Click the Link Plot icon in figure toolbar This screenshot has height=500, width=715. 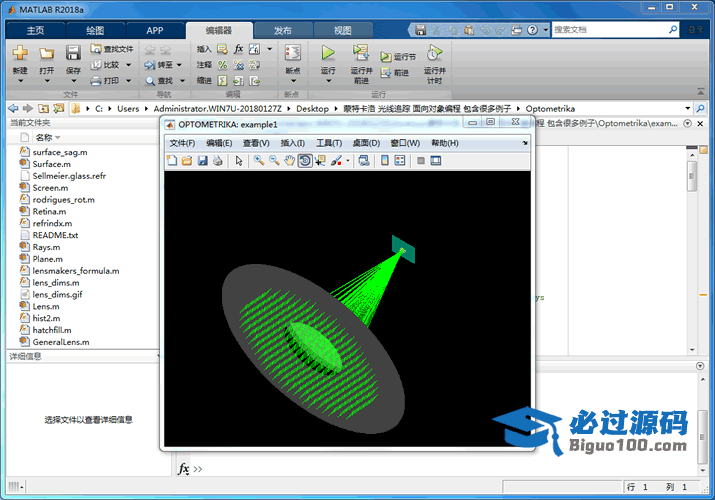tap(364, 160)
